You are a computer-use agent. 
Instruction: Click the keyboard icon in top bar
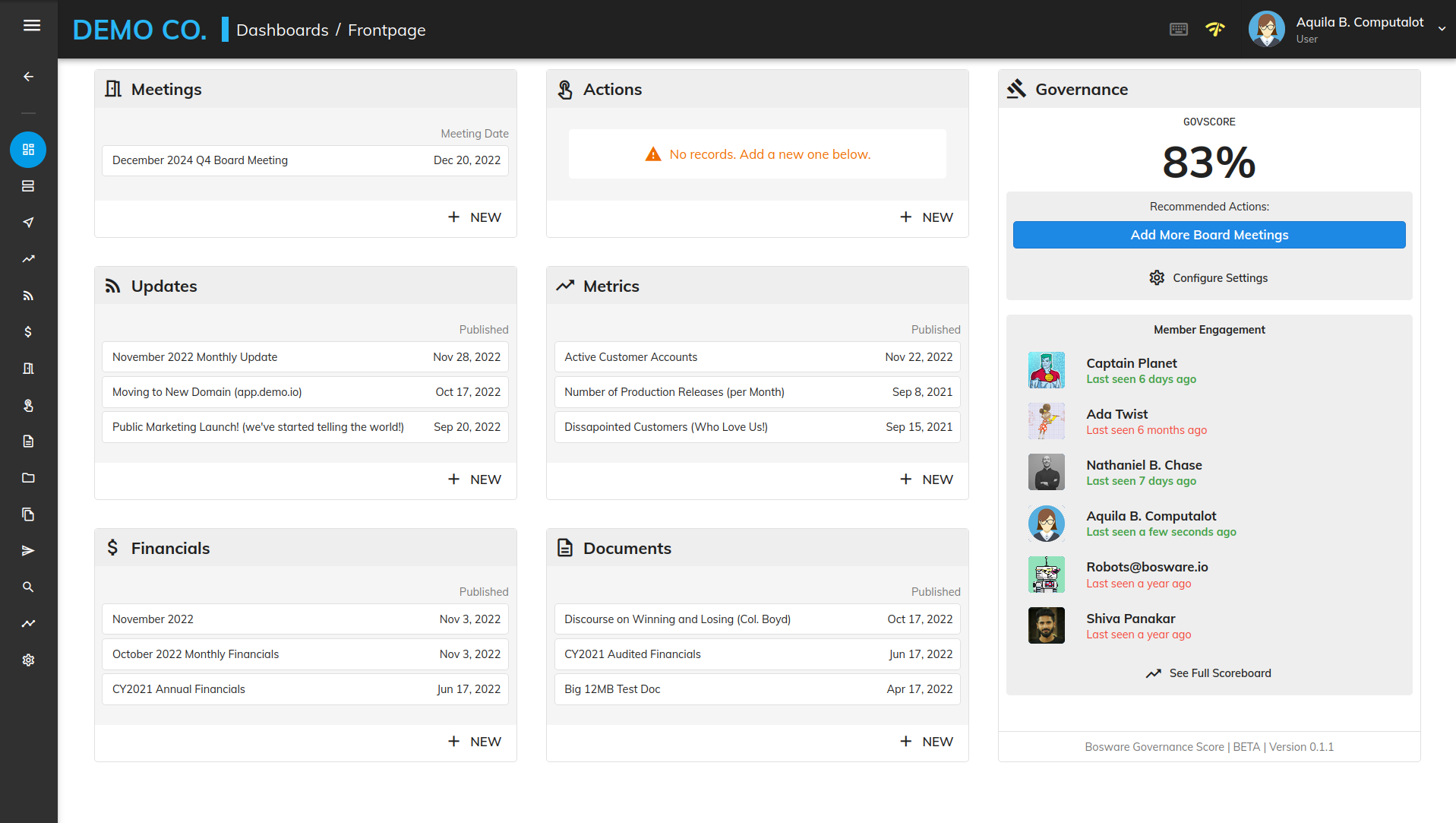(1178, 30)
